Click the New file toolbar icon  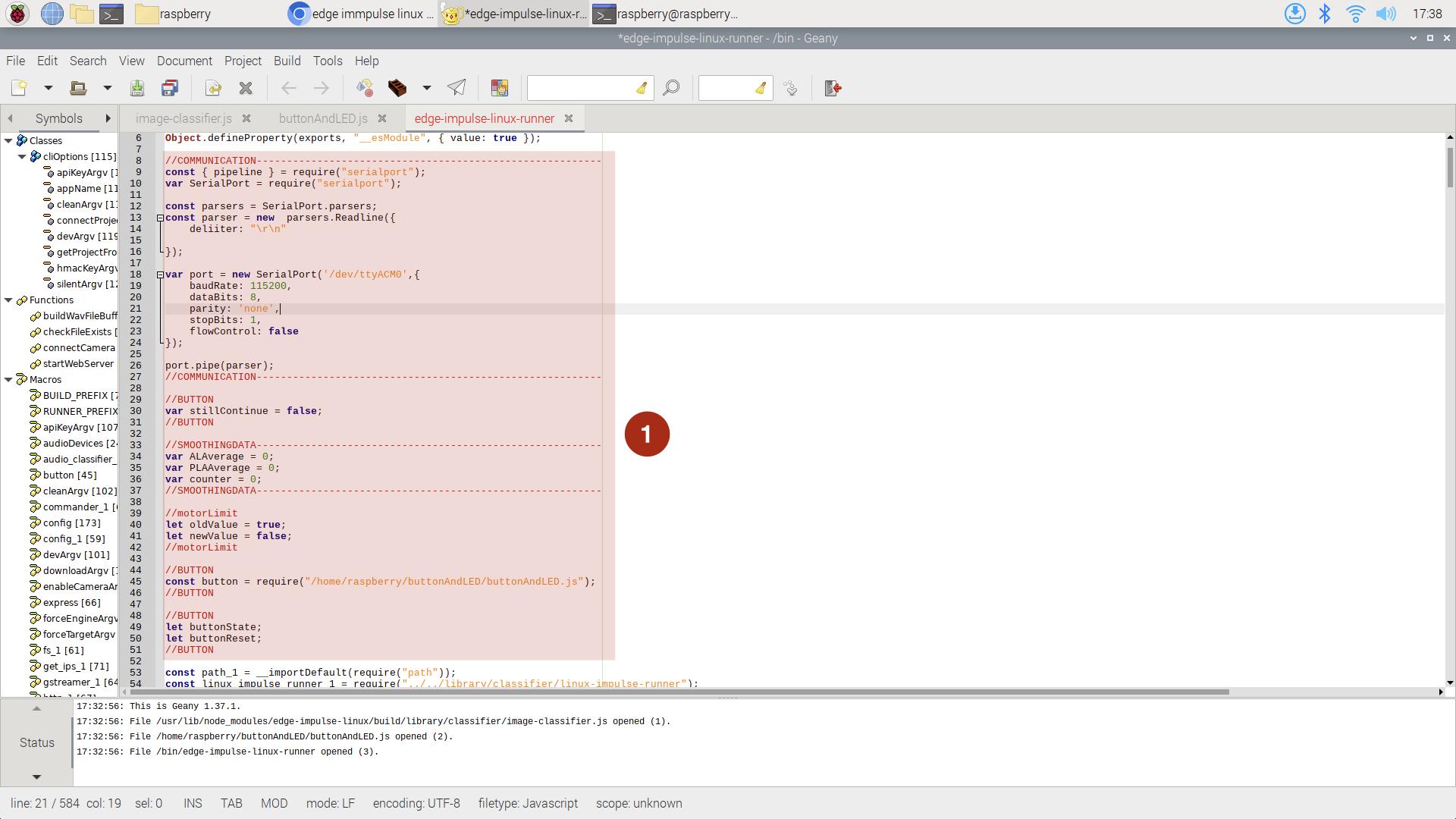[x=19, y=88]
